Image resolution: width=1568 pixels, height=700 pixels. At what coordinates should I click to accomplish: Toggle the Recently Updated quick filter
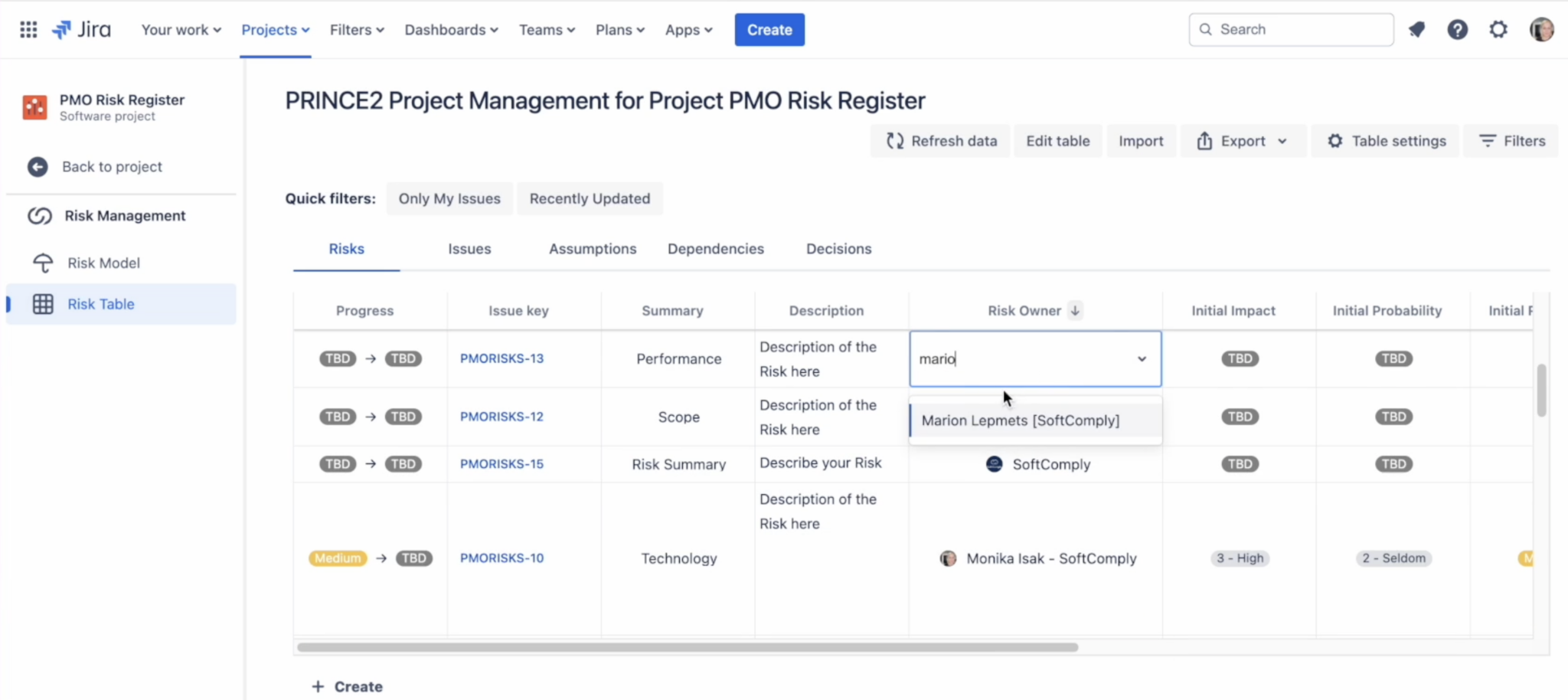coord(590,198)
